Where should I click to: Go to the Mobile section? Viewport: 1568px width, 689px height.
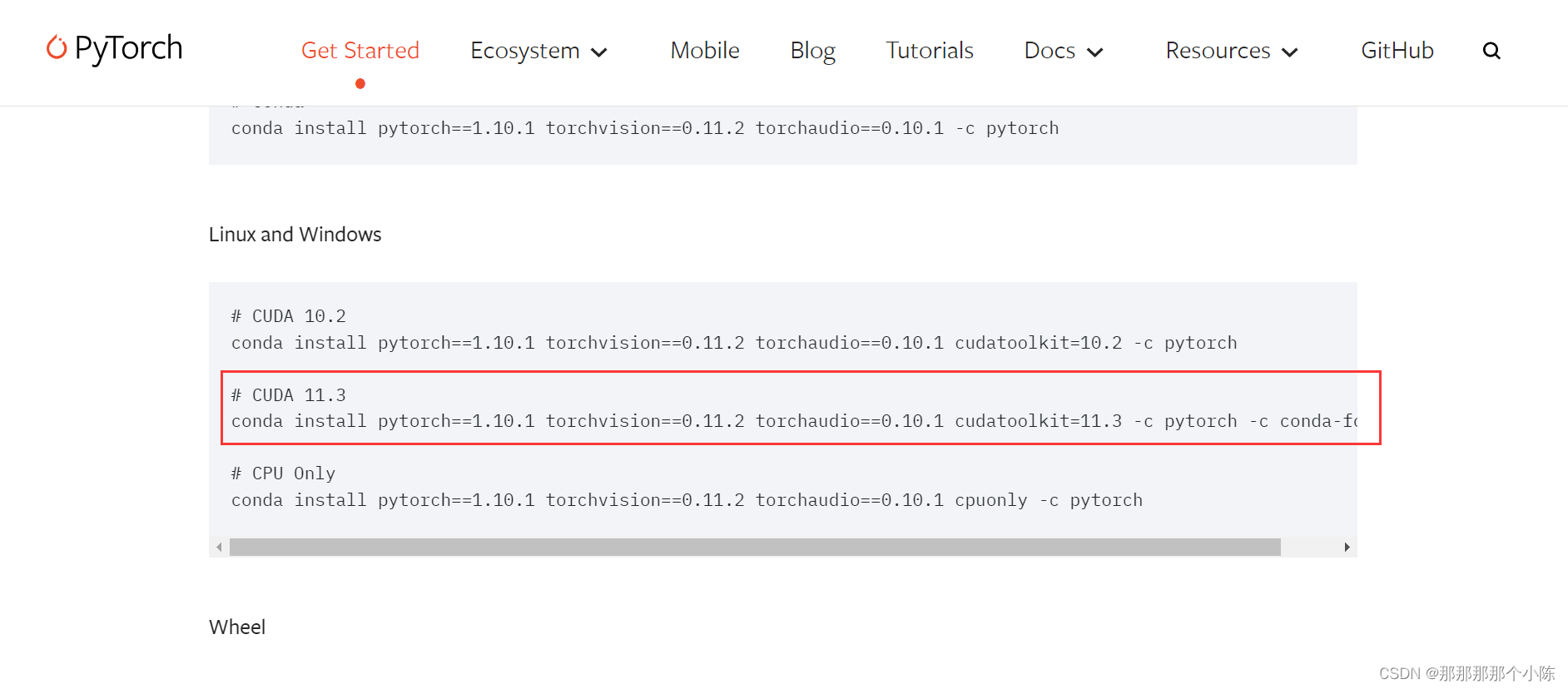tap(705, 50)
